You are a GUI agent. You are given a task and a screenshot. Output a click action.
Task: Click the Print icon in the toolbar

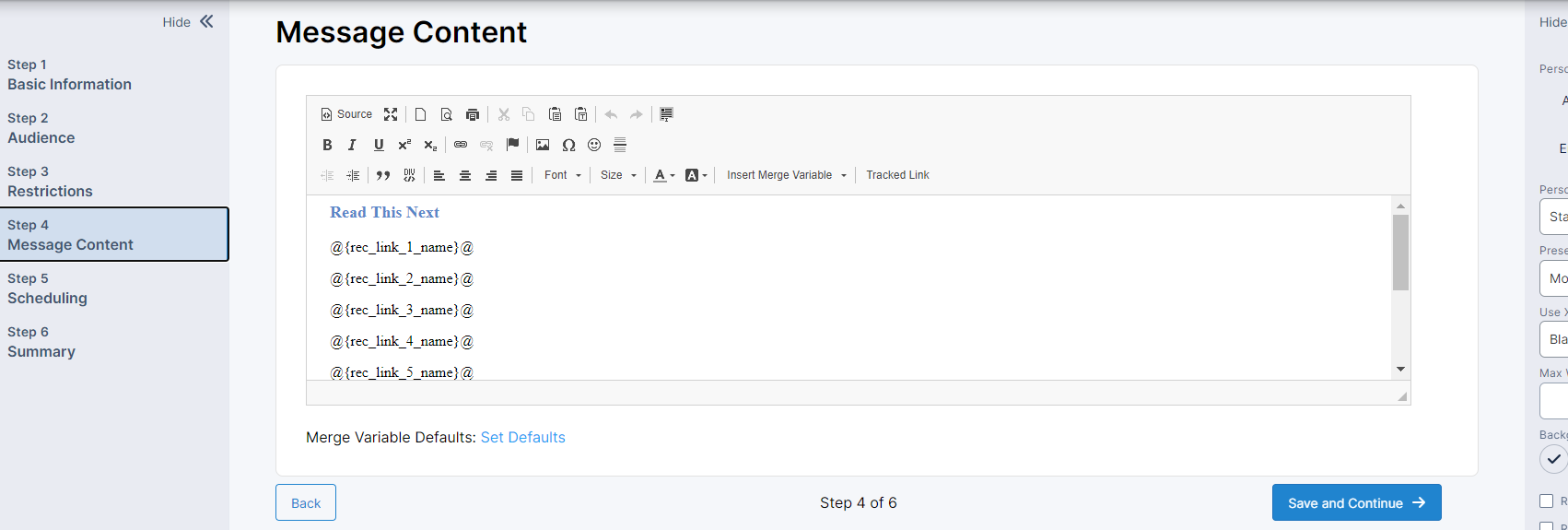[x=473, y=114]
